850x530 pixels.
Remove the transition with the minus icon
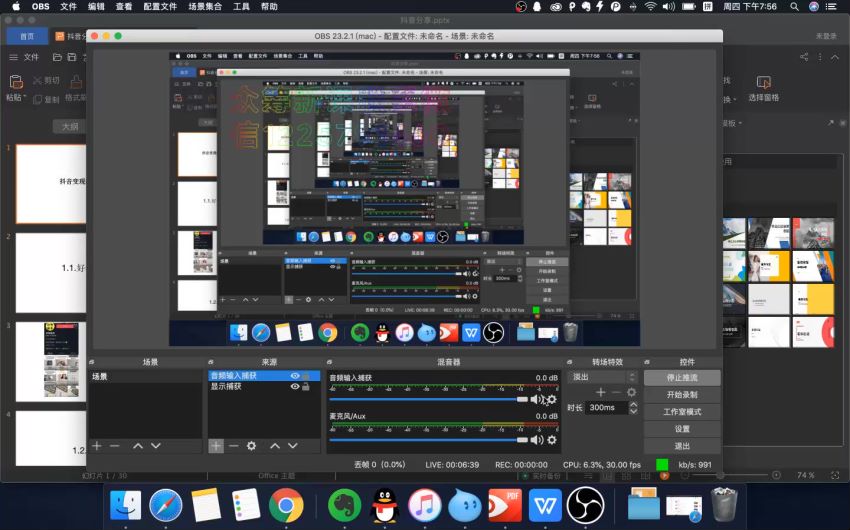(616, 392)
